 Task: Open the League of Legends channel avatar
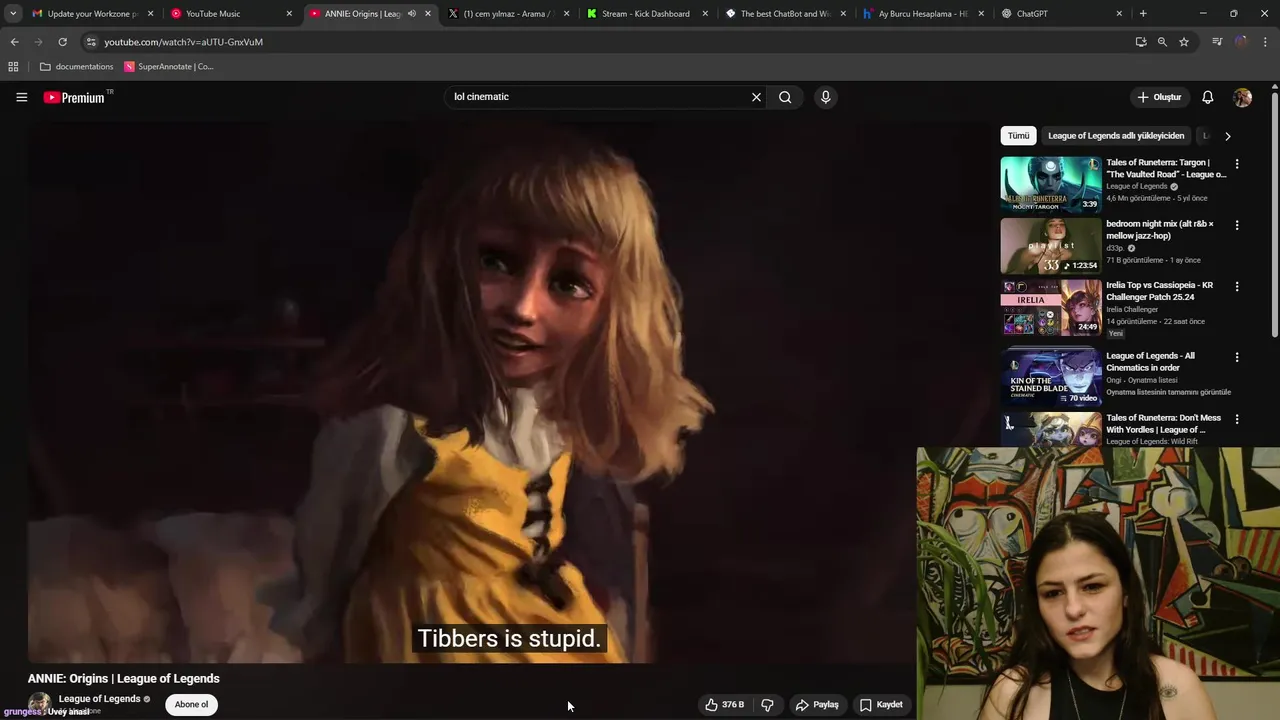(x=39, y=704)
